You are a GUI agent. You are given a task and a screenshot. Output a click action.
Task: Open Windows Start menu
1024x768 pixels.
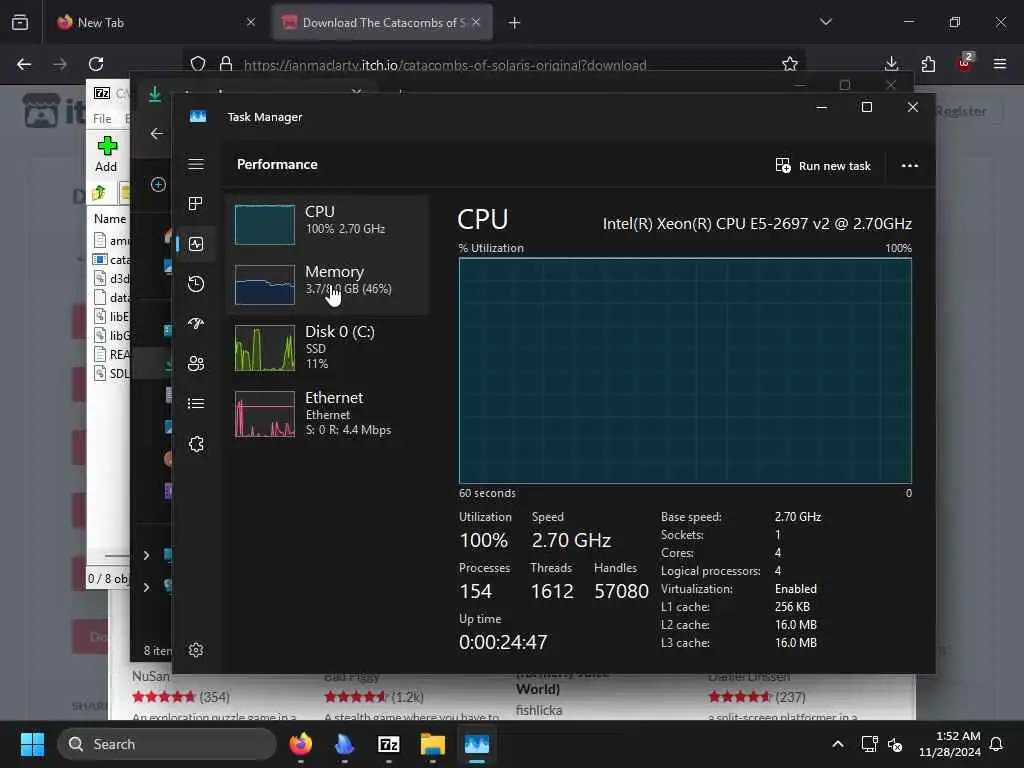pos(32,744)
